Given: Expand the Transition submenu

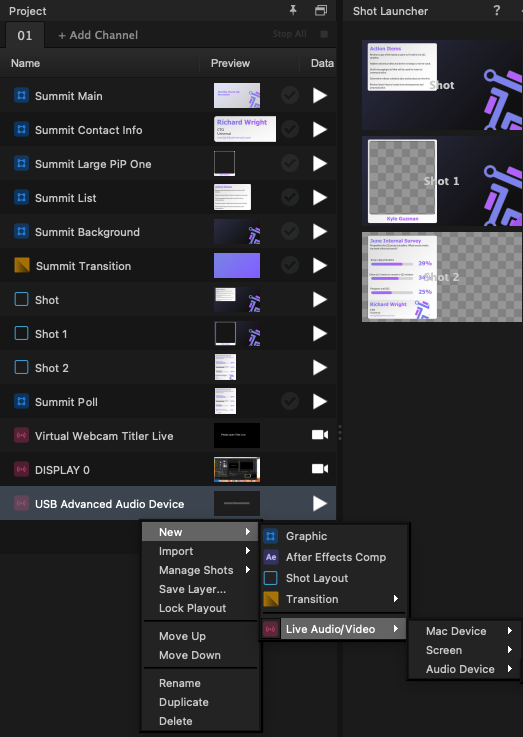Looking at the screenshot, I should (334, 599).
